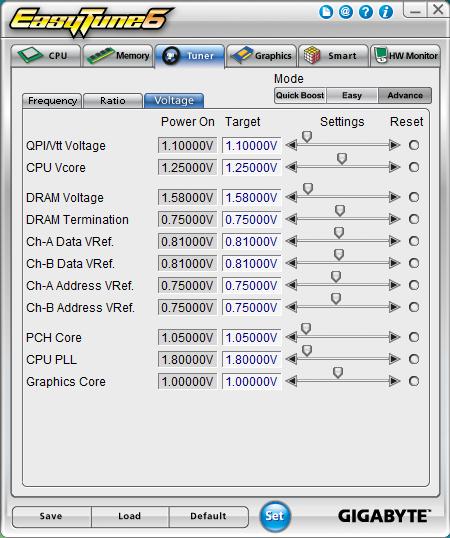Decrease Ch-B Data VRef with left arrow
Viewport: 450px width, 538px height.
coord(291,263)
